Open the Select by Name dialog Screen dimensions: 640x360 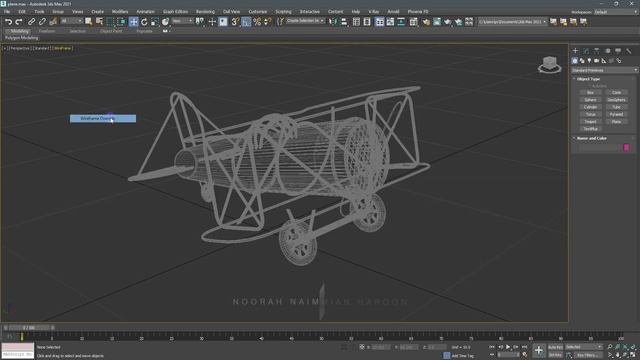(x=99, y=22)
